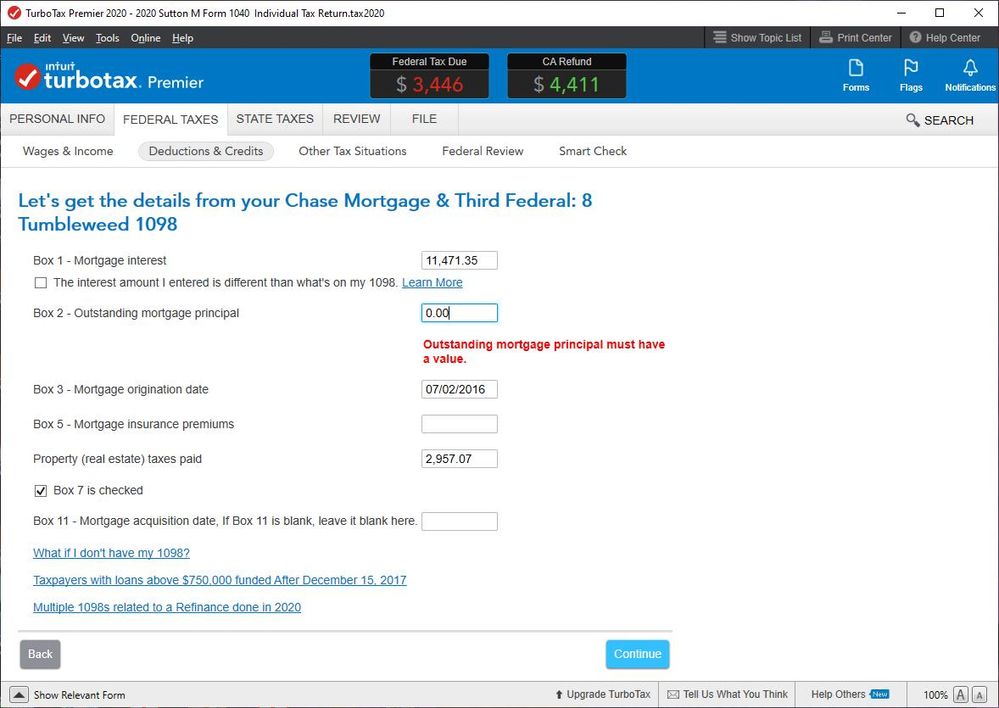
Task: Click the Print Center printer icon
Action: coord(826,37)
